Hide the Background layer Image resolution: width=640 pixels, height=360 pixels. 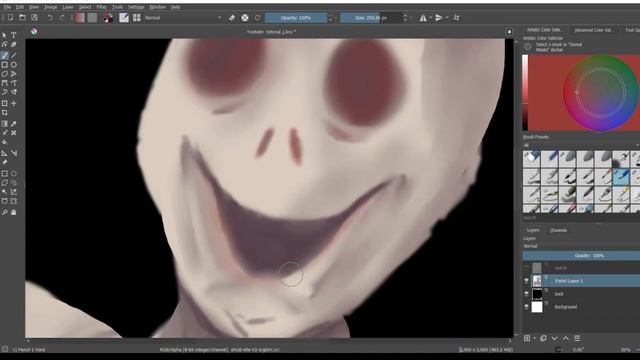[527, 307]
